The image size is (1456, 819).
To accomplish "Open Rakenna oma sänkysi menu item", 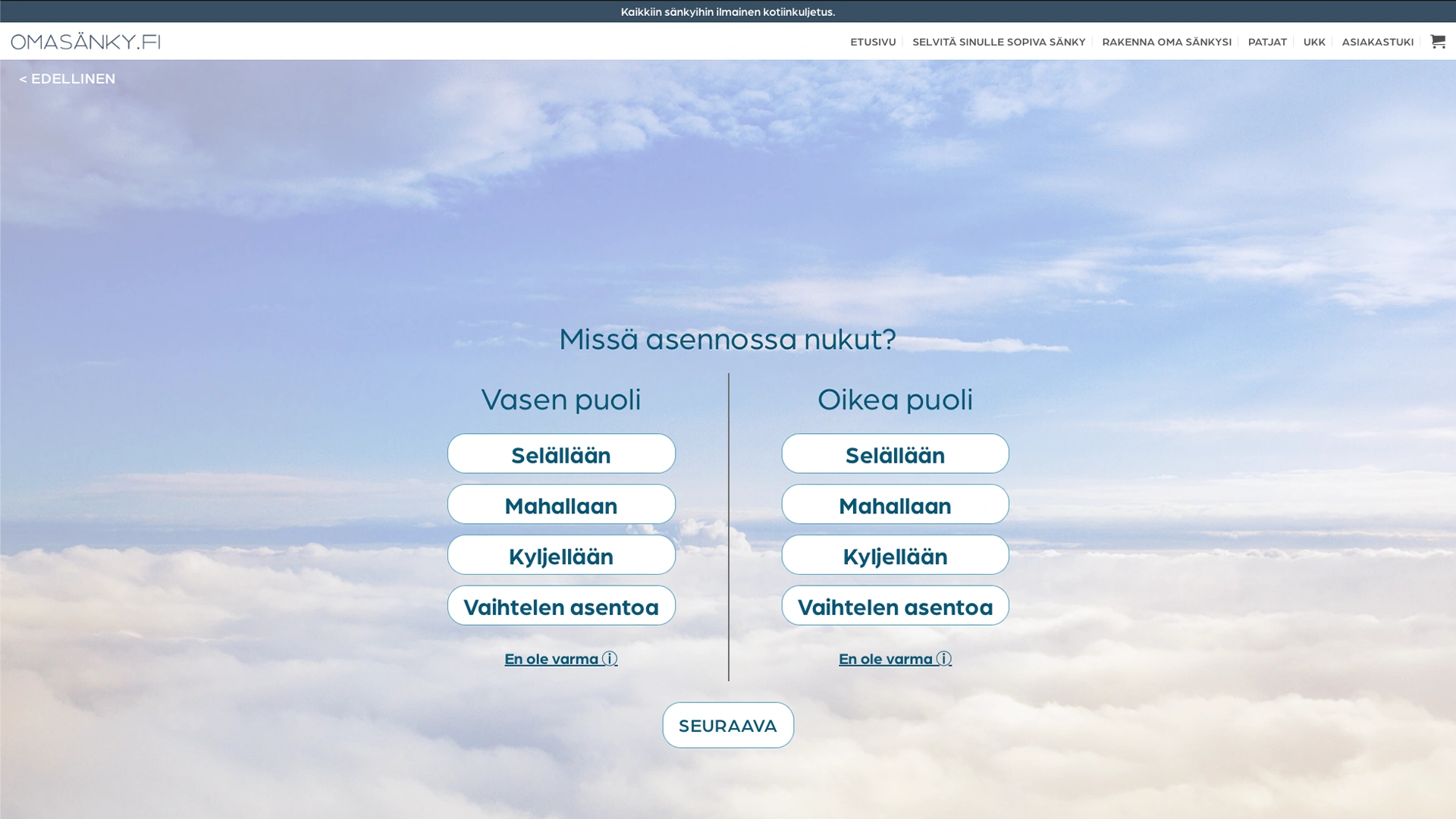I will point(1166,42).
